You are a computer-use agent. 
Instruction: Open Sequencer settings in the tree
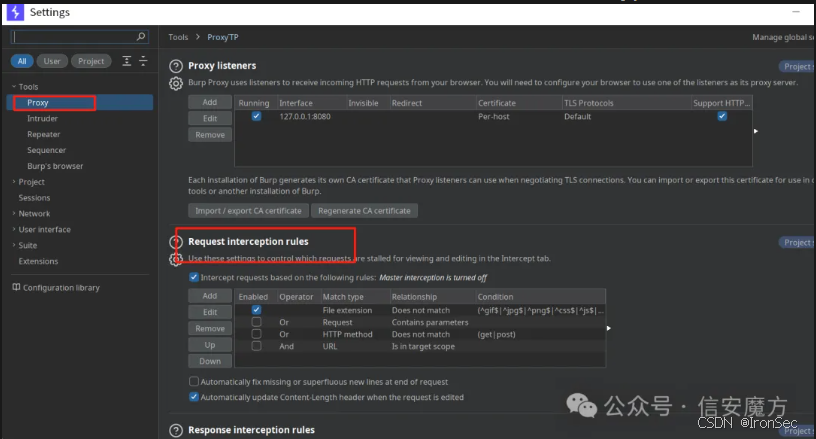tap(46, 150)
